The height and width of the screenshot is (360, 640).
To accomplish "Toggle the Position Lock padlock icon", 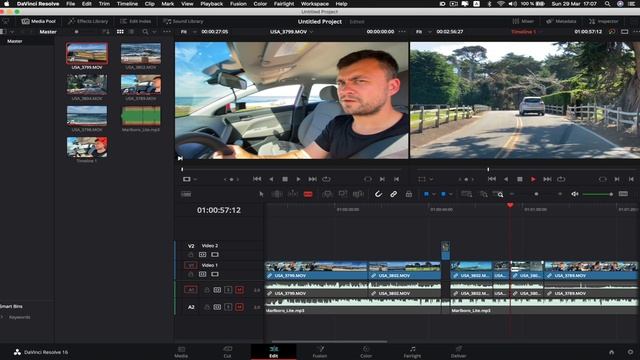I will point(409,194).
